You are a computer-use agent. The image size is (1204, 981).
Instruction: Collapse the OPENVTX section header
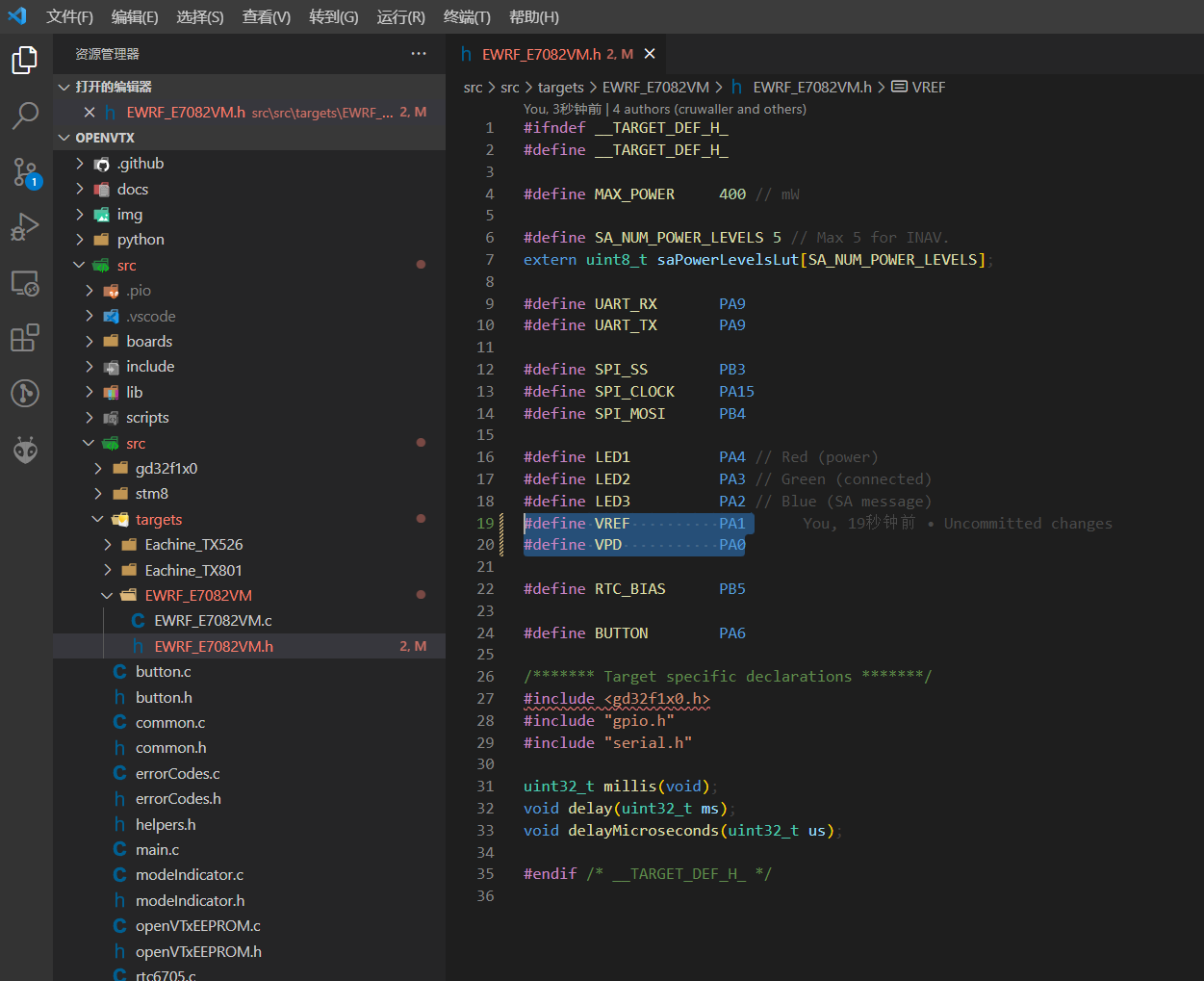(105, 138)
